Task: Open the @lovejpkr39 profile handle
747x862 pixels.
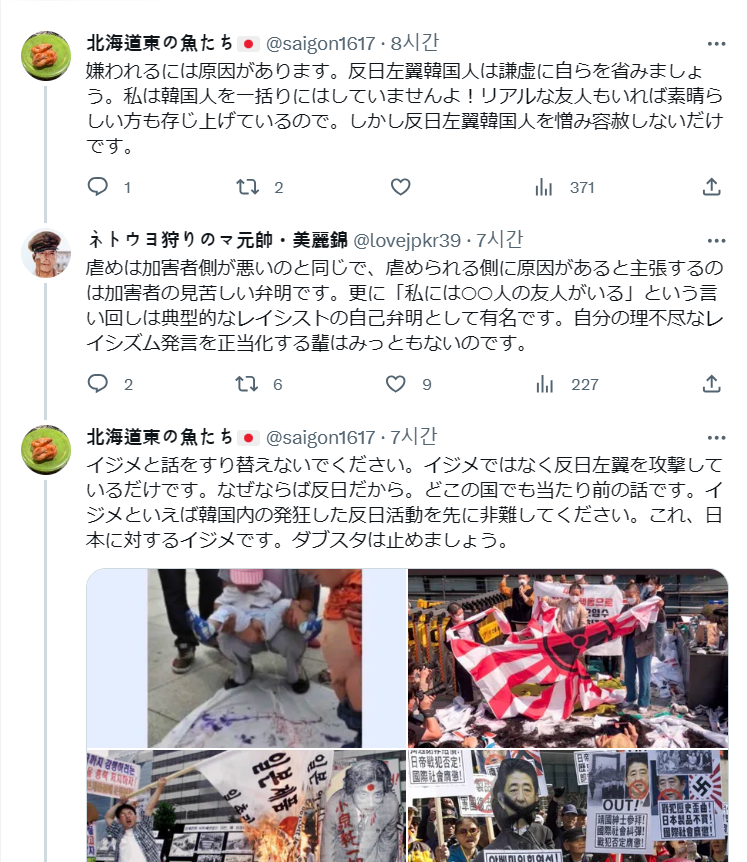Action: [407, 240]
